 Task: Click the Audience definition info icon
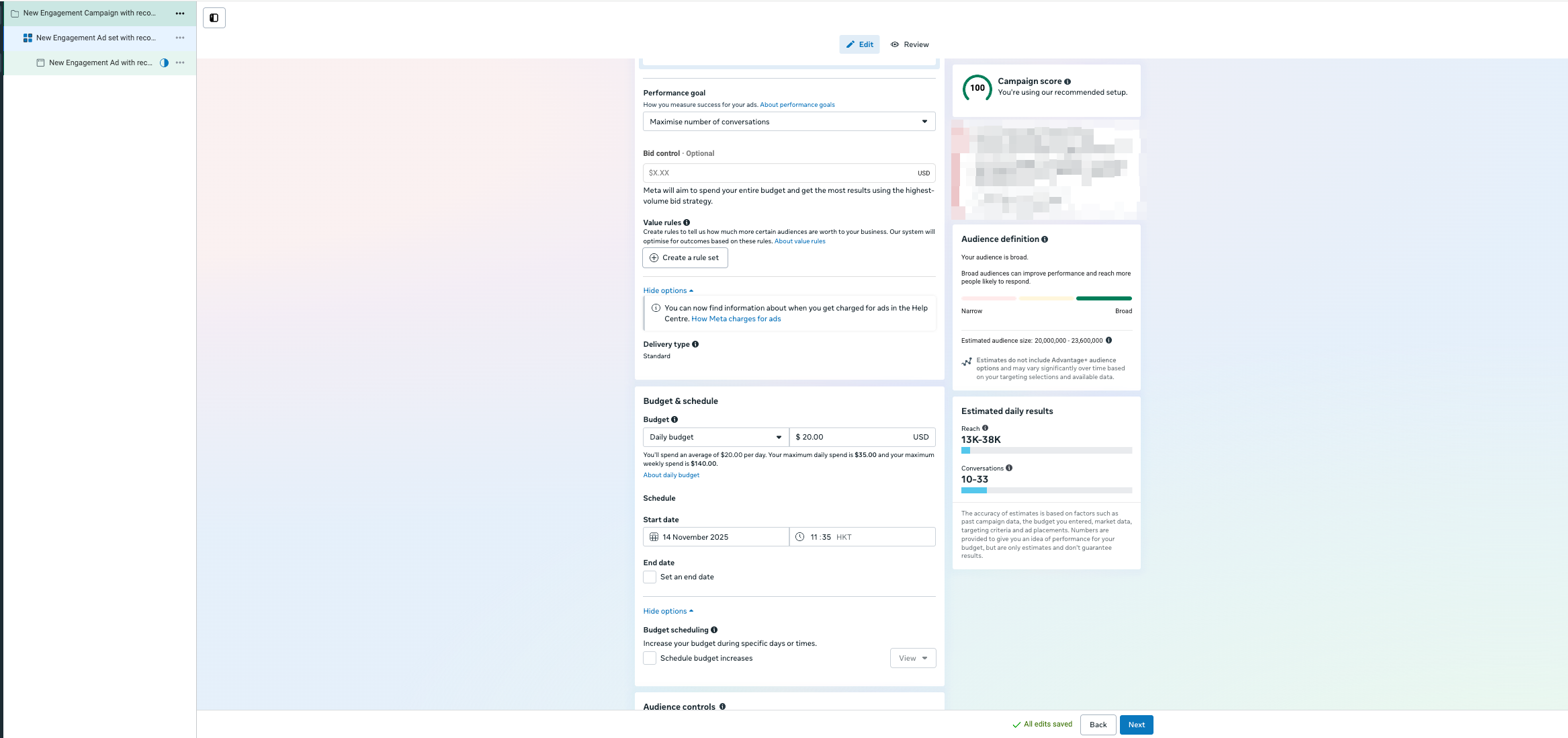pos(1045,239)
